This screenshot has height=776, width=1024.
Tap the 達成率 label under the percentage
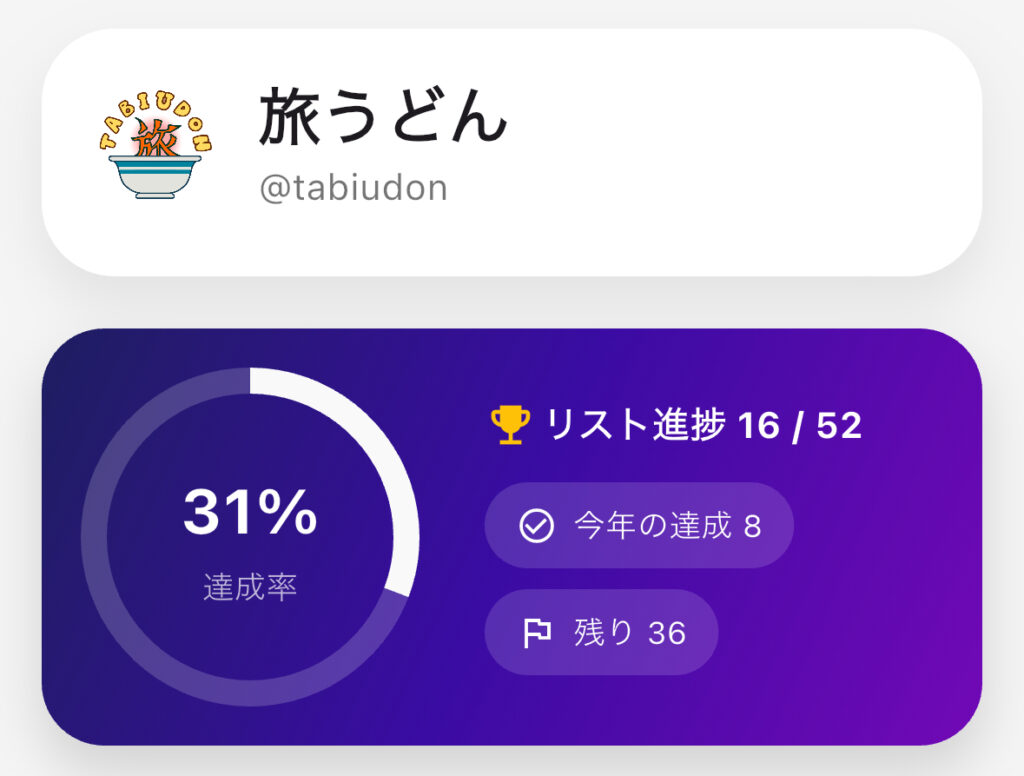click(x=250, y=587)
